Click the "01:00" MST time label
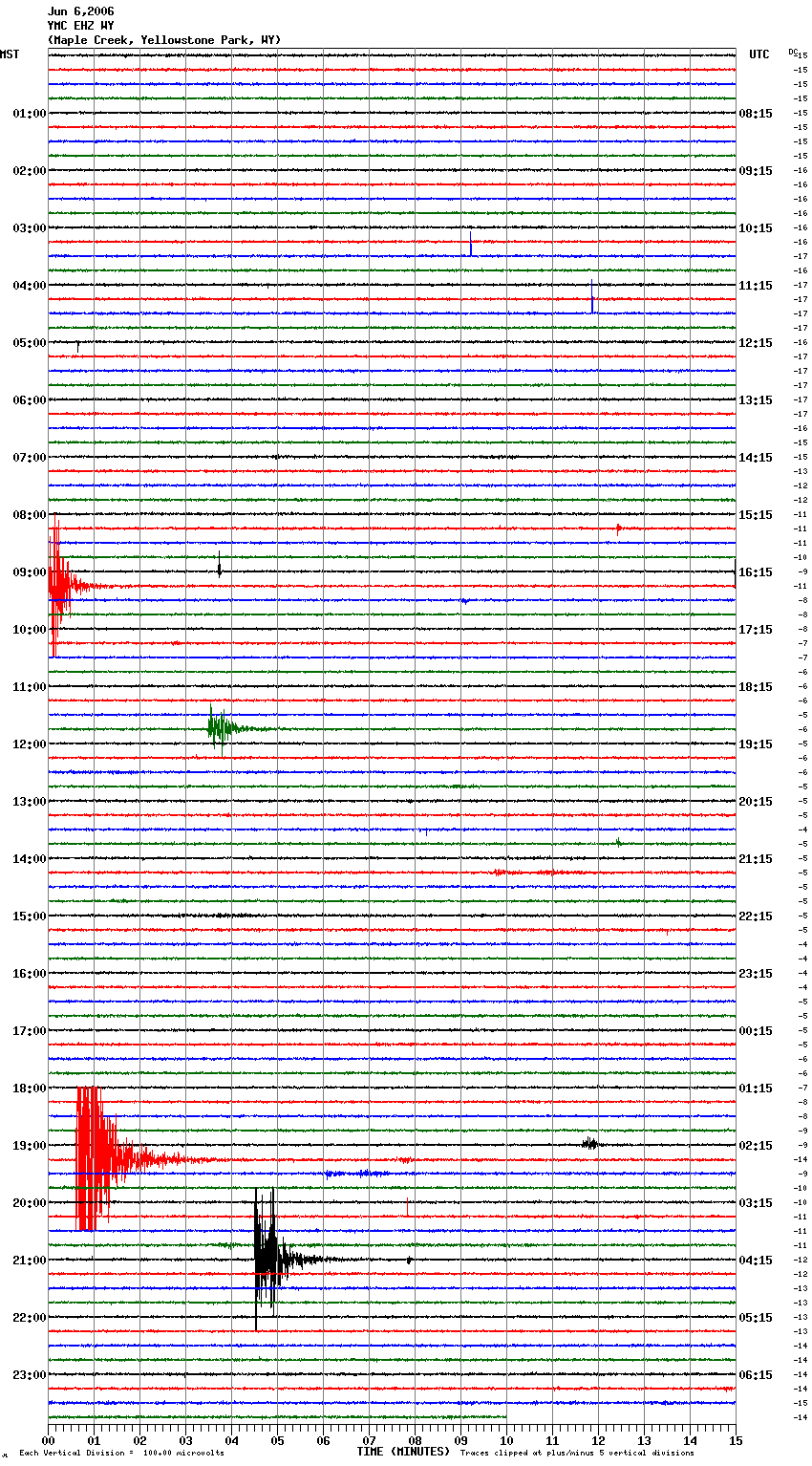 30,114
